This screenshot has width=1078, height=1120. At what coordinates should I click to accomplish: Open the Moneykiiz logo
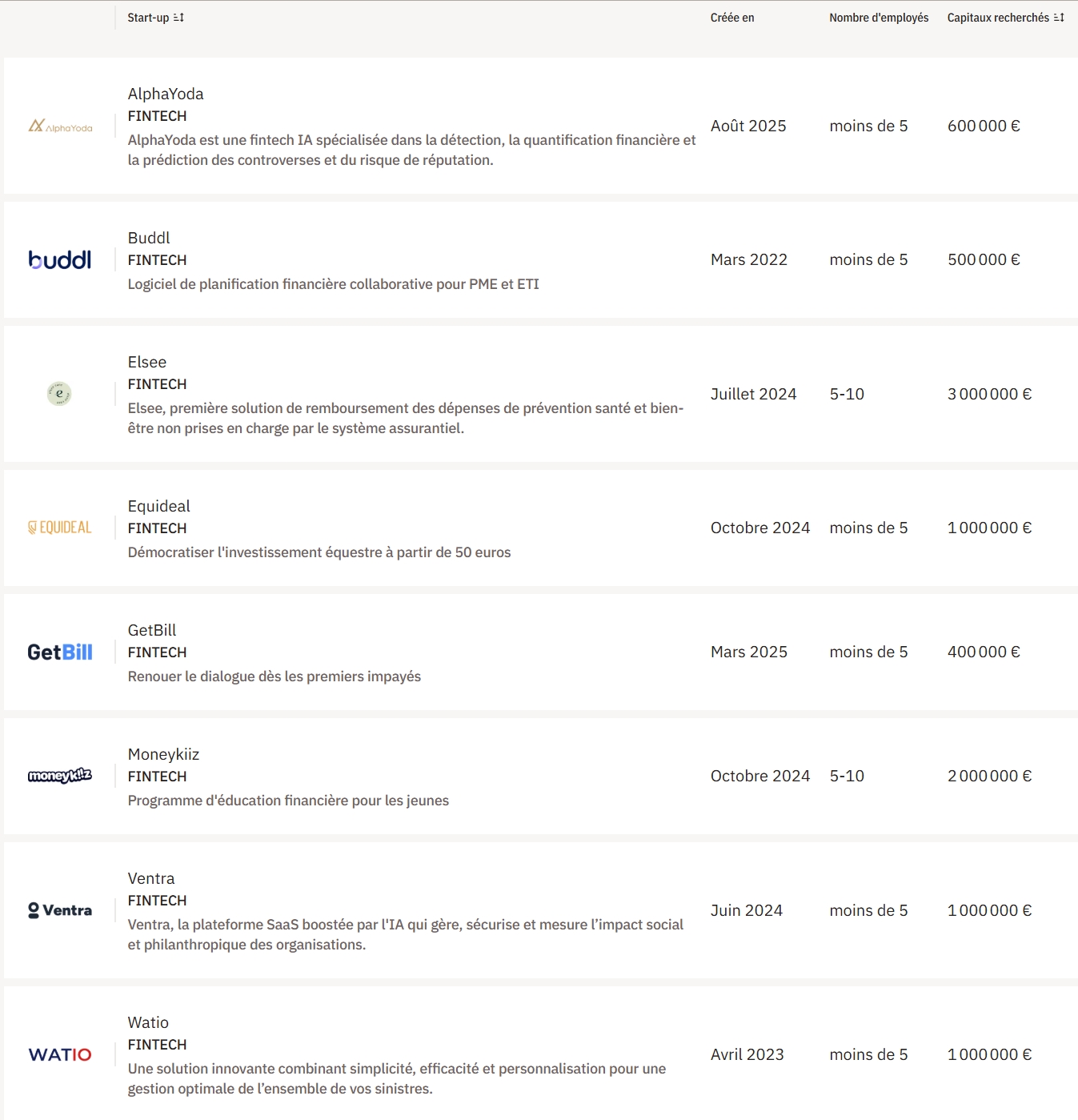(60, 776)
